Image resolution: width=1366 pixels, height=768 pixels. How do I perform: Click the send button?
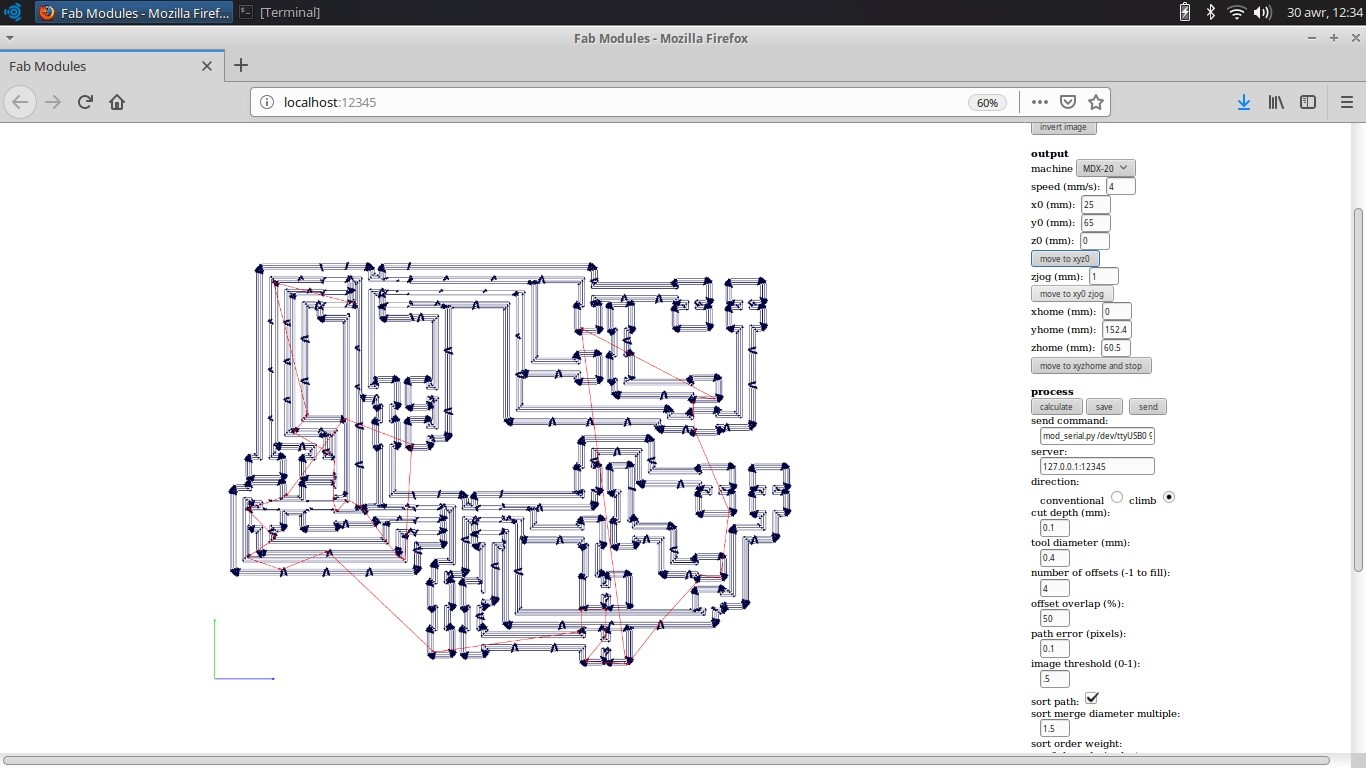click(x=1148, y=407)
